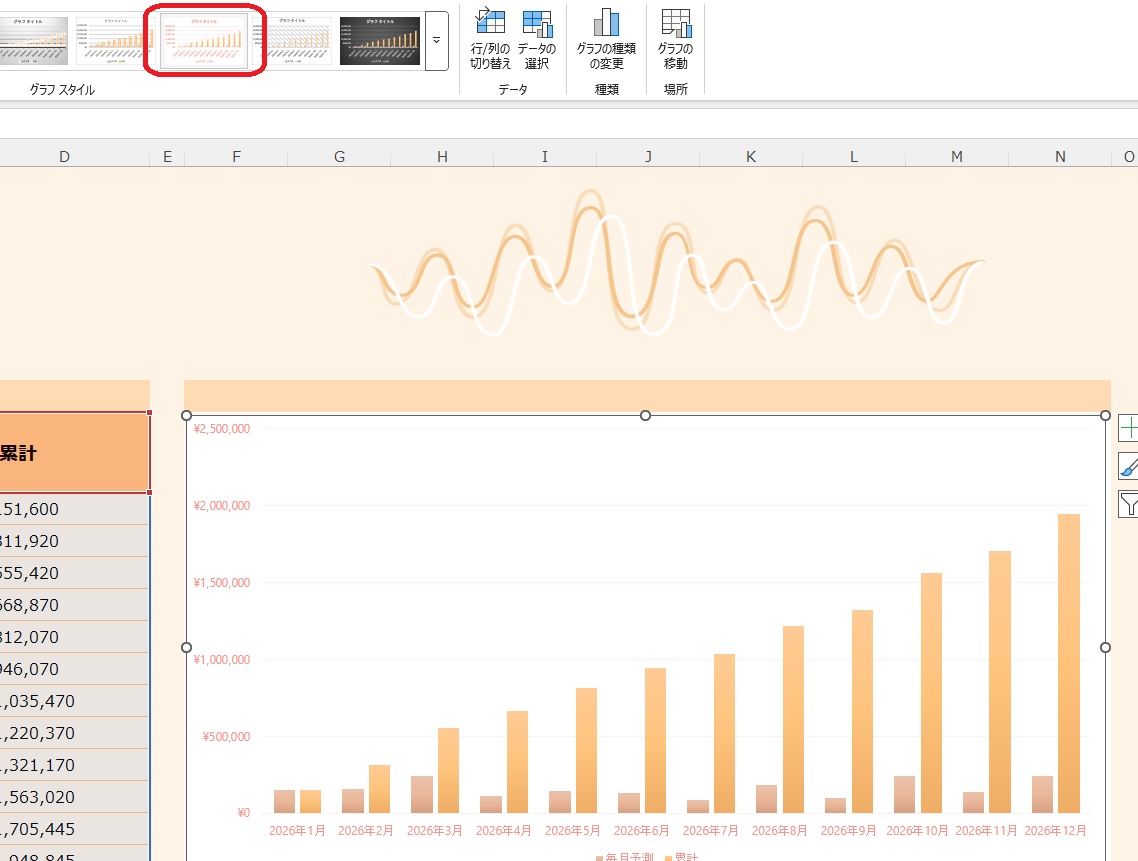Screen dimensions: 1138x861
Task: Expand the chart styles gallery dropdown
Action: (436, 41)
